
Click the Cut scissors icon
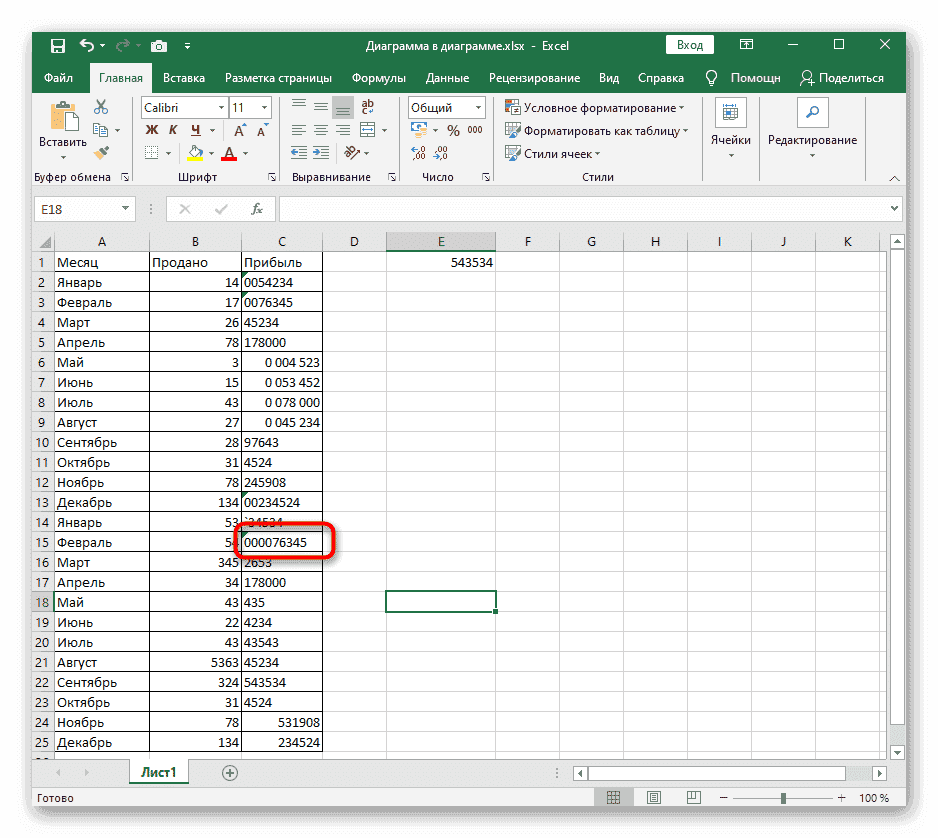click(101, 107)
